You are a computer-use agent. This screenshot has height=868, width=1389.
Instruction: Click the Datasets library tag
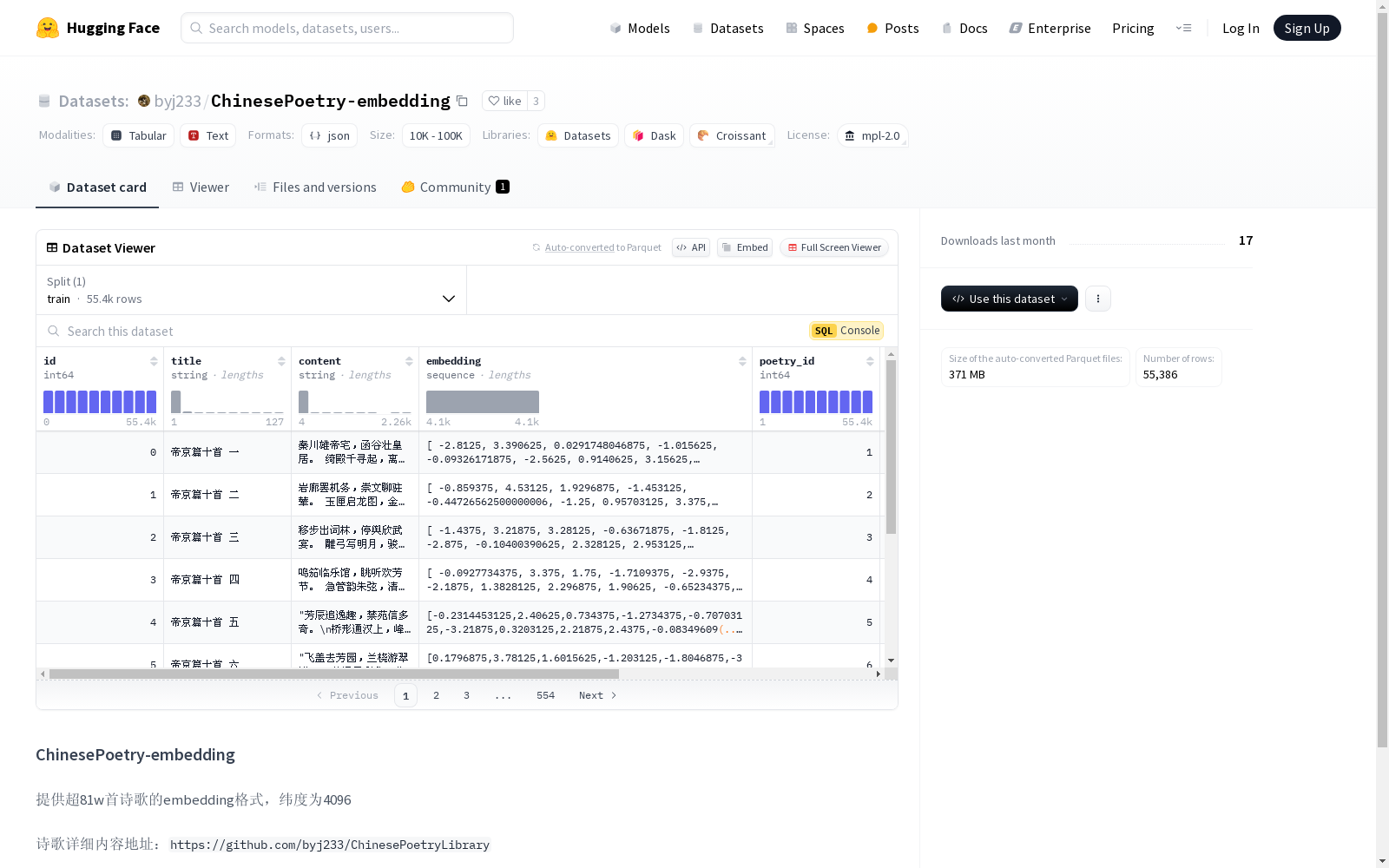(578, 135)
